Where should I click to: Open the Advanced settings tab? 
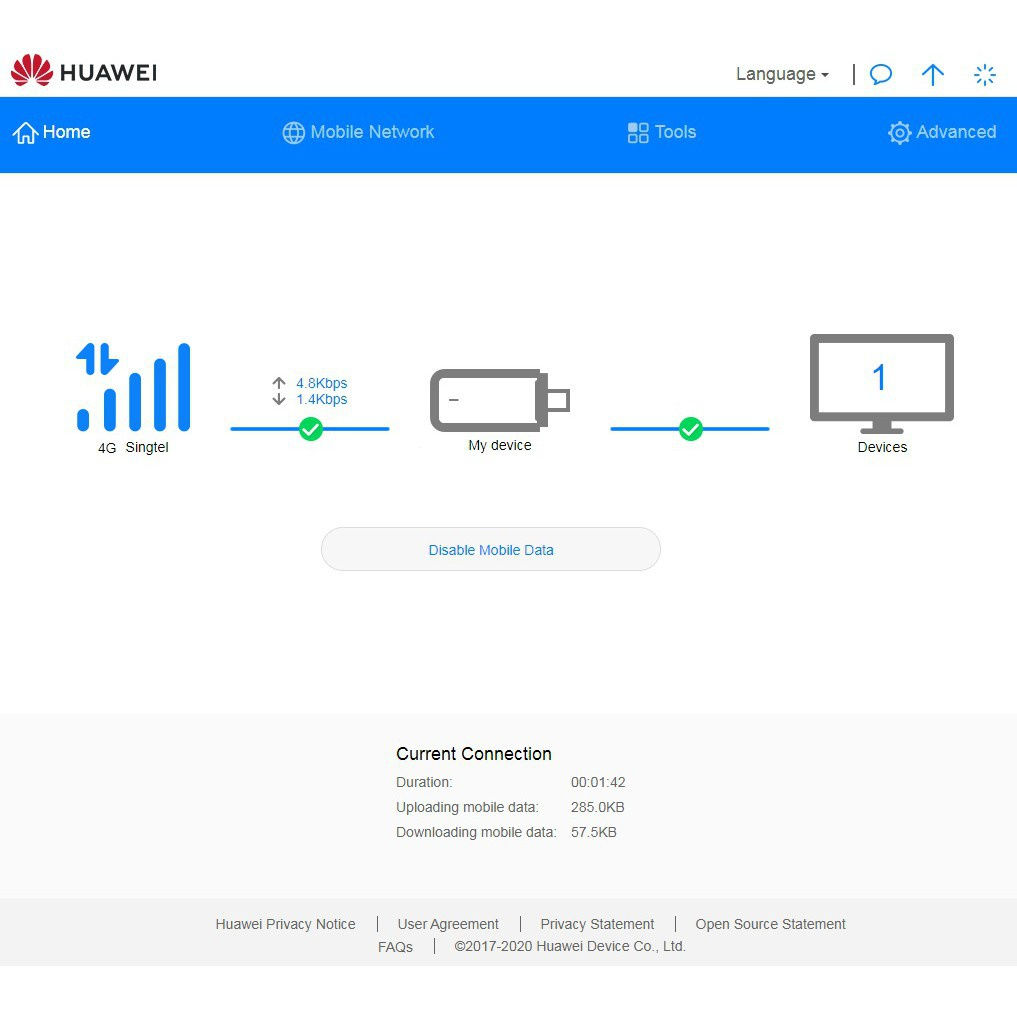coord(942,132)
